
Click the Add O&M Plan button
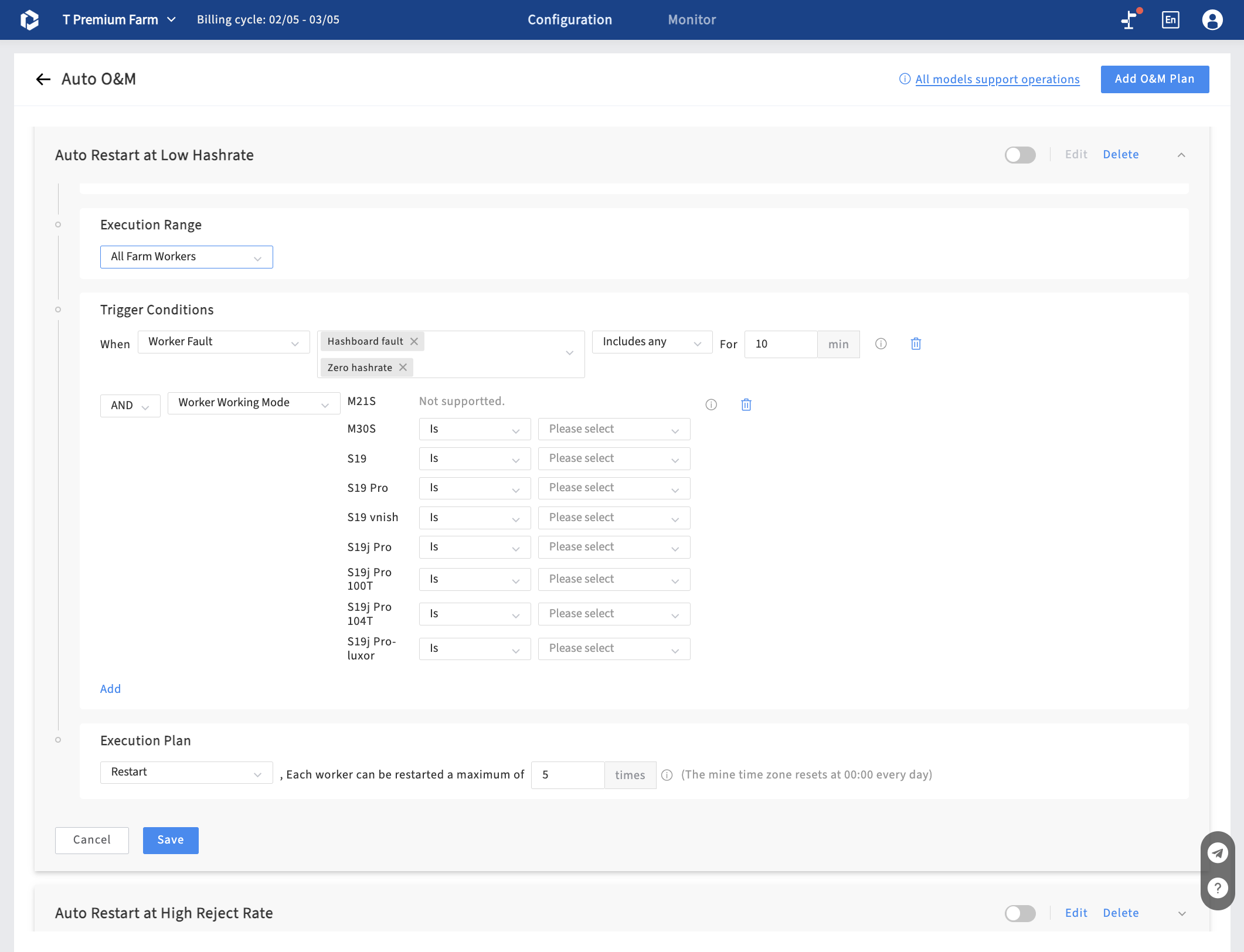pos(1154,79)
